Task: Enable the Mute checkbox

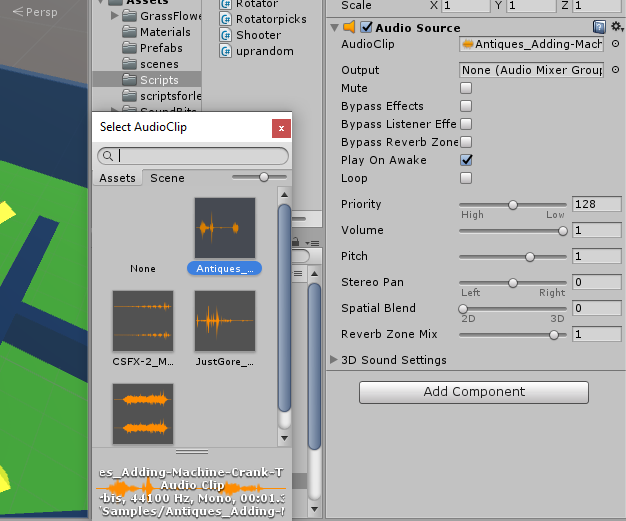Action: [466, 88]
